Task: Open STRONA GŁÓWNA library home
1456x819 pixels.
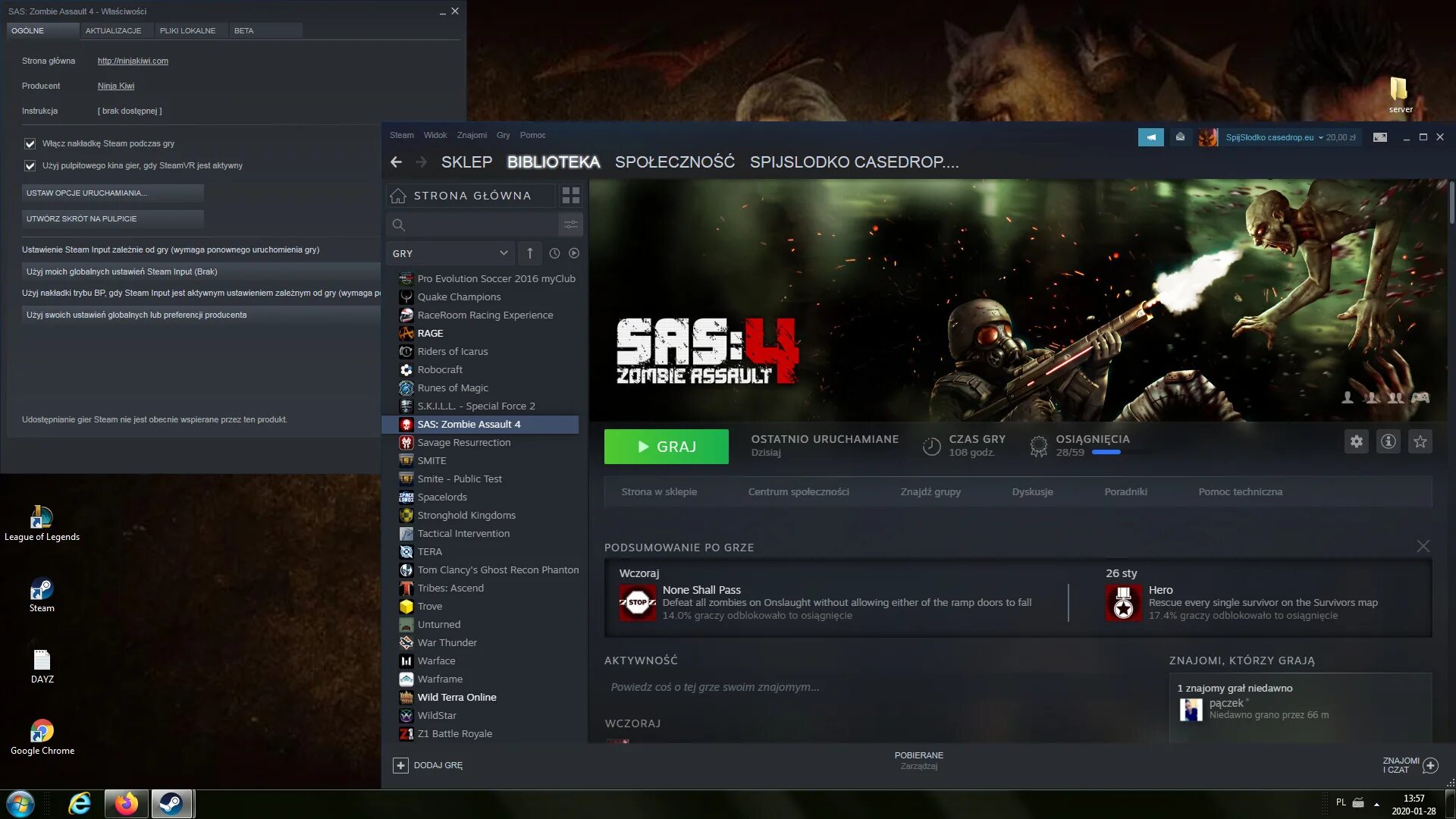Action: point(471,196)
